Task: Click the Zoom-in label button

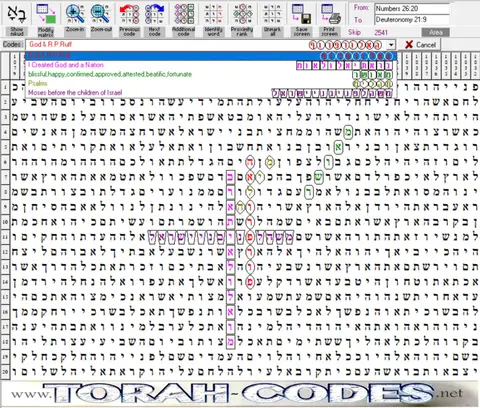Action: pyautogui.click(x=75, y=32)
